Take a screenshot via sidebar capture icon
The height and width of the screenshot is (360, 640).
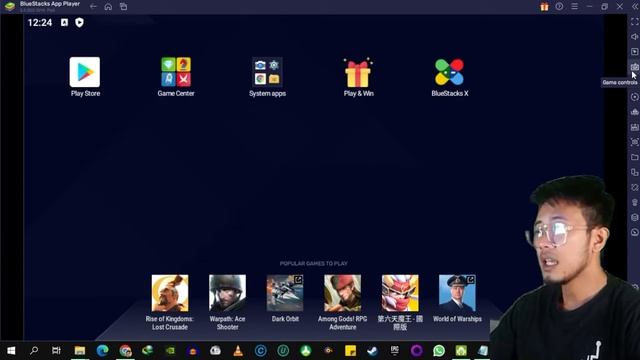tap(634, 142)
